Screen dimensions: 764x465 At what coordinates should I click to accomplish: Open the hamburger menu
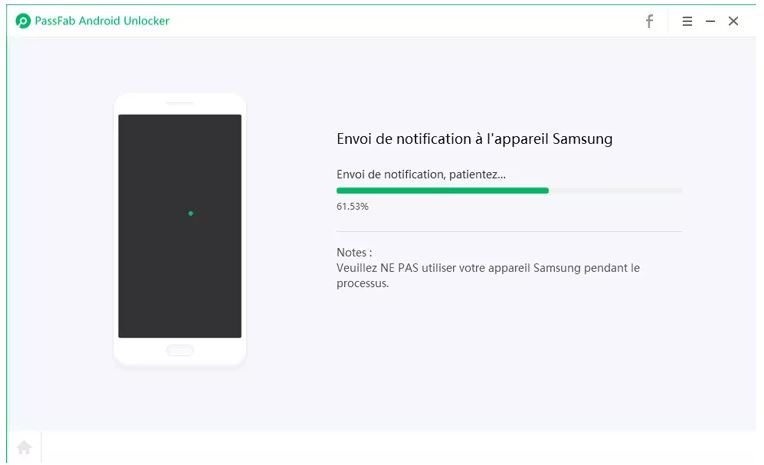[687, 21]
